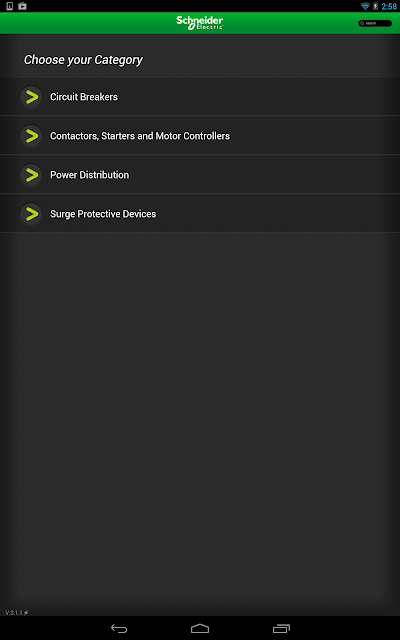Click the search field in header
The height and width of the screenshot is (640, 400).
point(375,23)
